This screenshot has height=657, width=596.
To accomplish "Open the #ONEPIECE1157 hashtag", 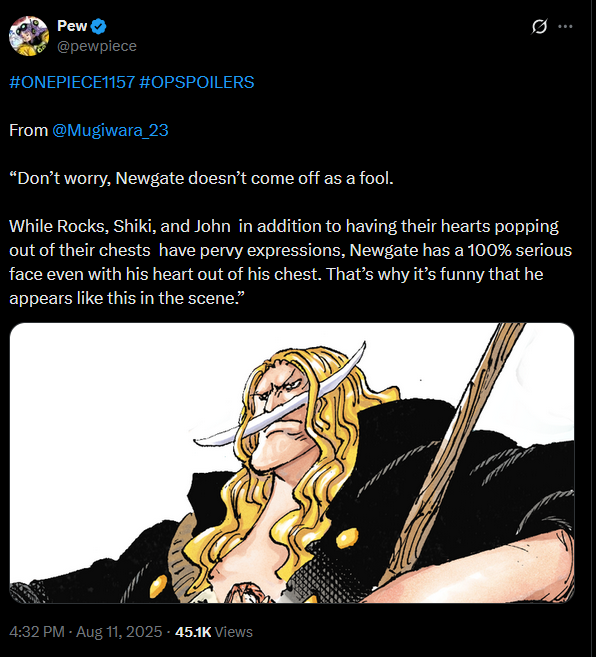I will coord(72,82).
